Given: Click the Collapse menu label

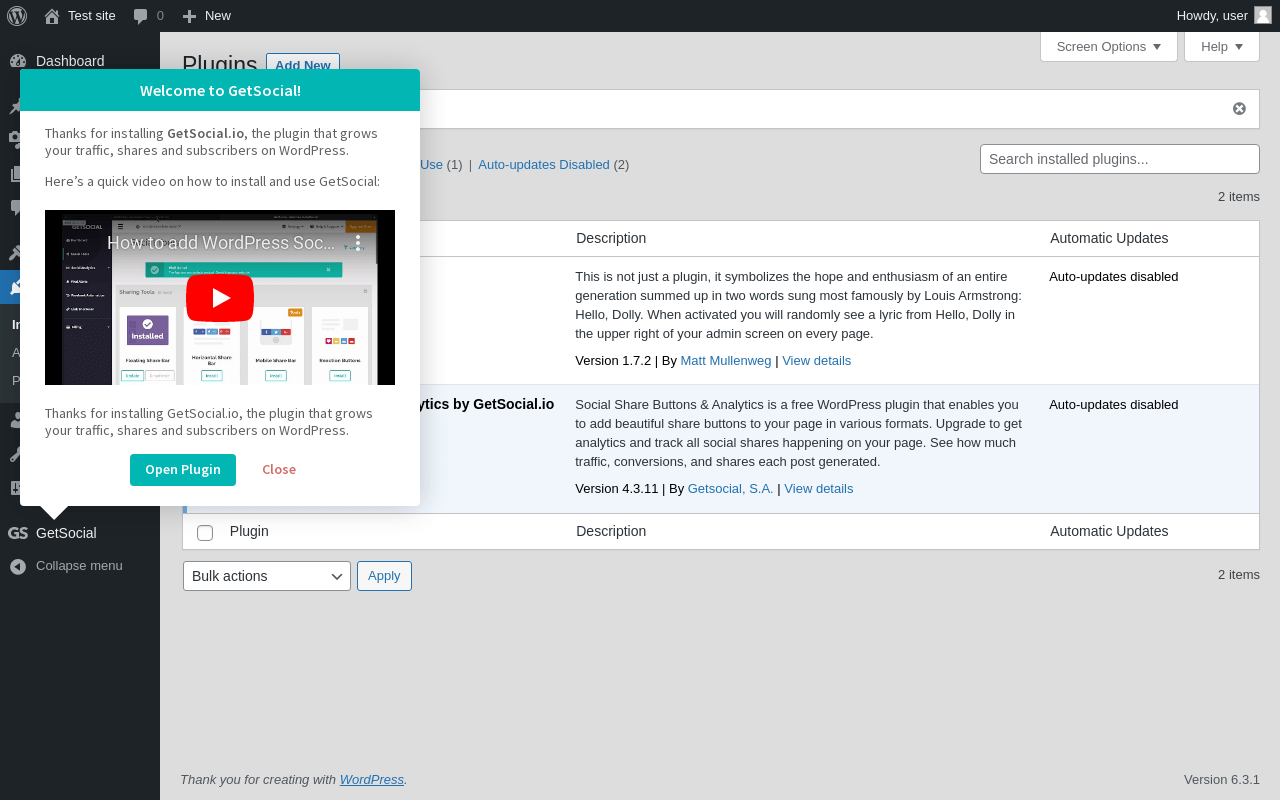Looking at the screenshot, I should pos(79,566).
